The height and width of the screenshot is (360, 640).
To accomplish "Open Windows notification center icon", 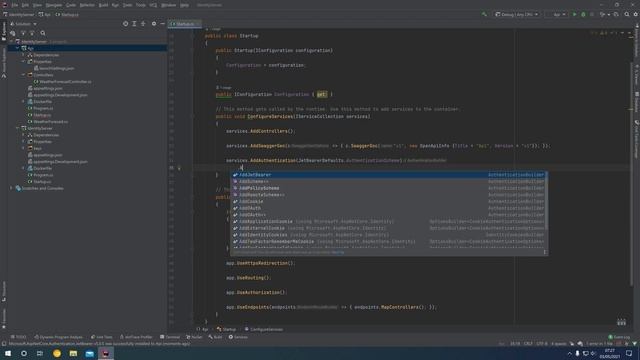I will 629,353.
